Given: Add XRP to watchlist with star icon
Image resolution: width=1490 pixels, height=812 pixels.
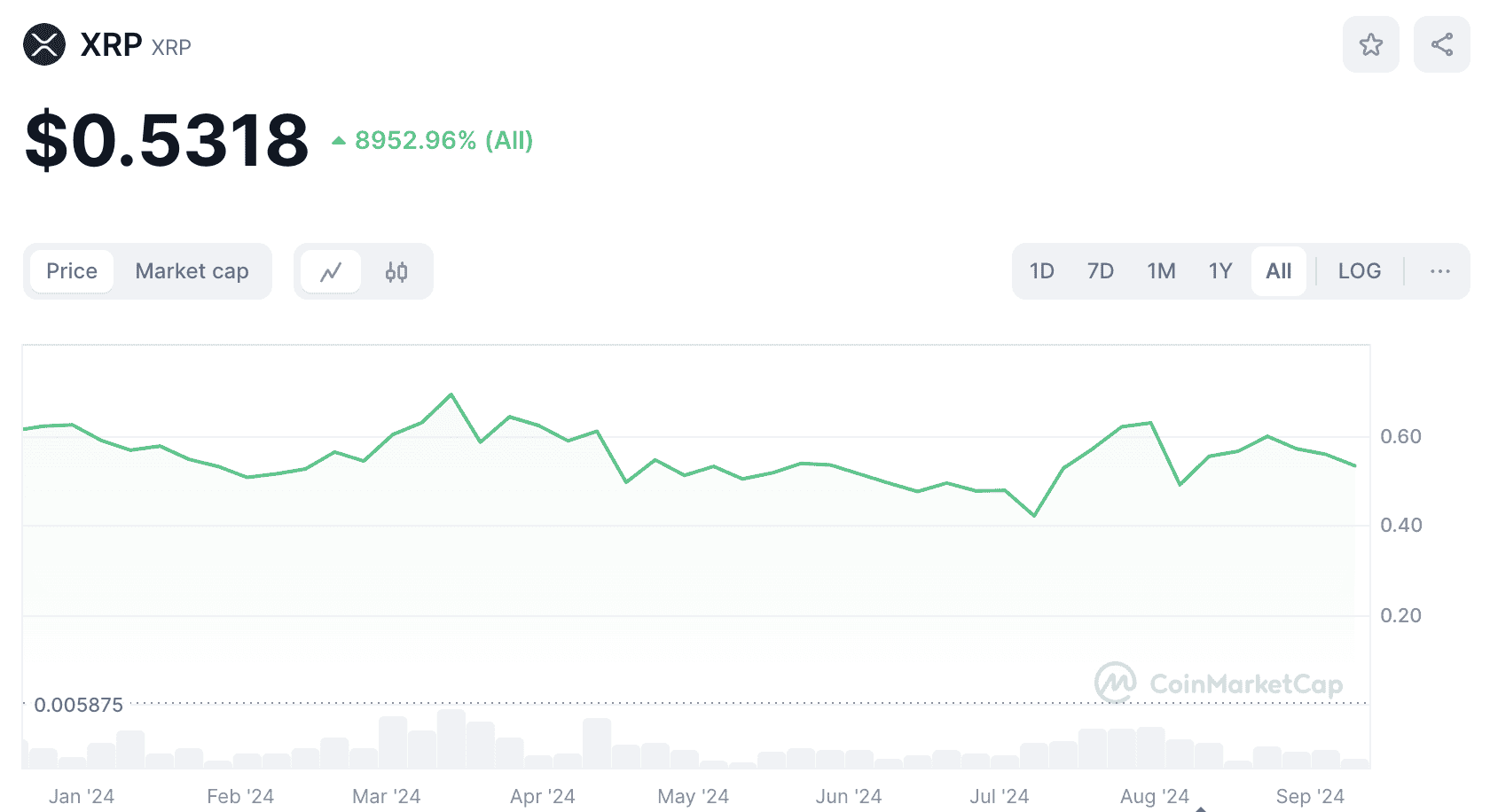Looking at the screenshot, I should click(1370, 44).
